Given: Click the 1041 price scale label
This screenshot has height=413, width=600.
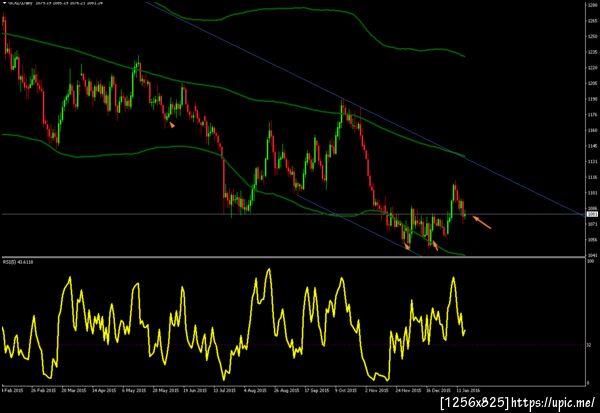Looking at the screenshot, I should pyautogui.click(x=593, y=255).
